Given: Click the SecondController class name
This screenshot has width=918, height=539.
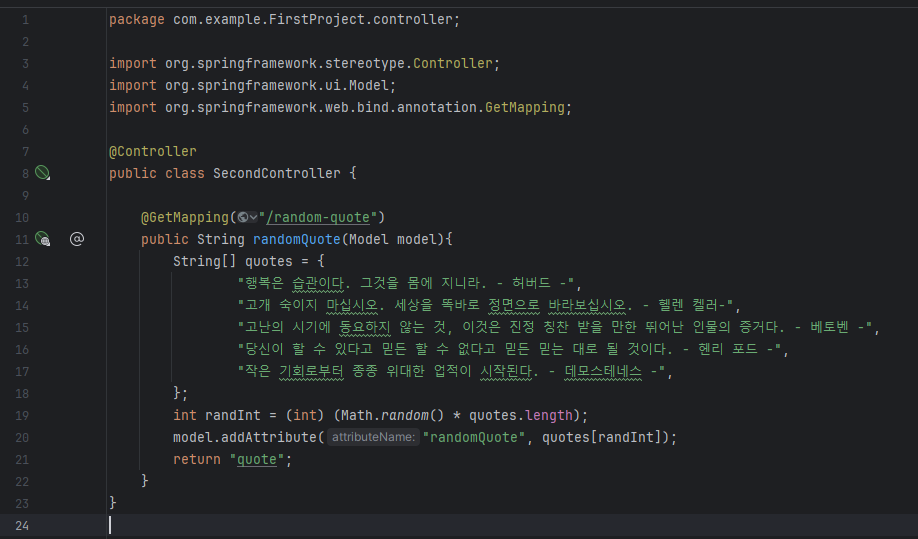Looking at the screenshot, I should (276, 173).
